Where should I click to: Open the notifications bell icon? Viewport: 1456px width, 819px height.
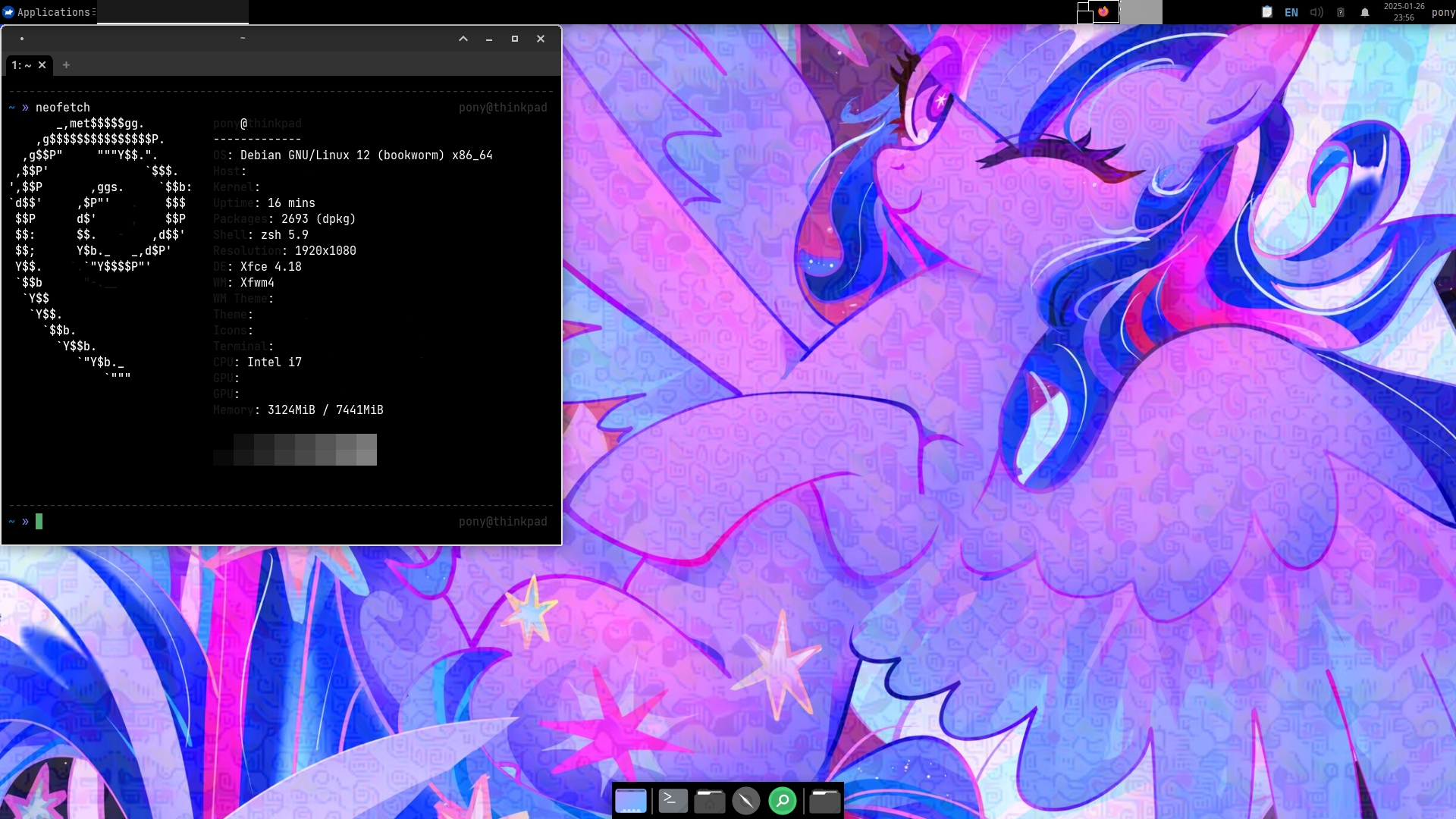(1364, 12)
